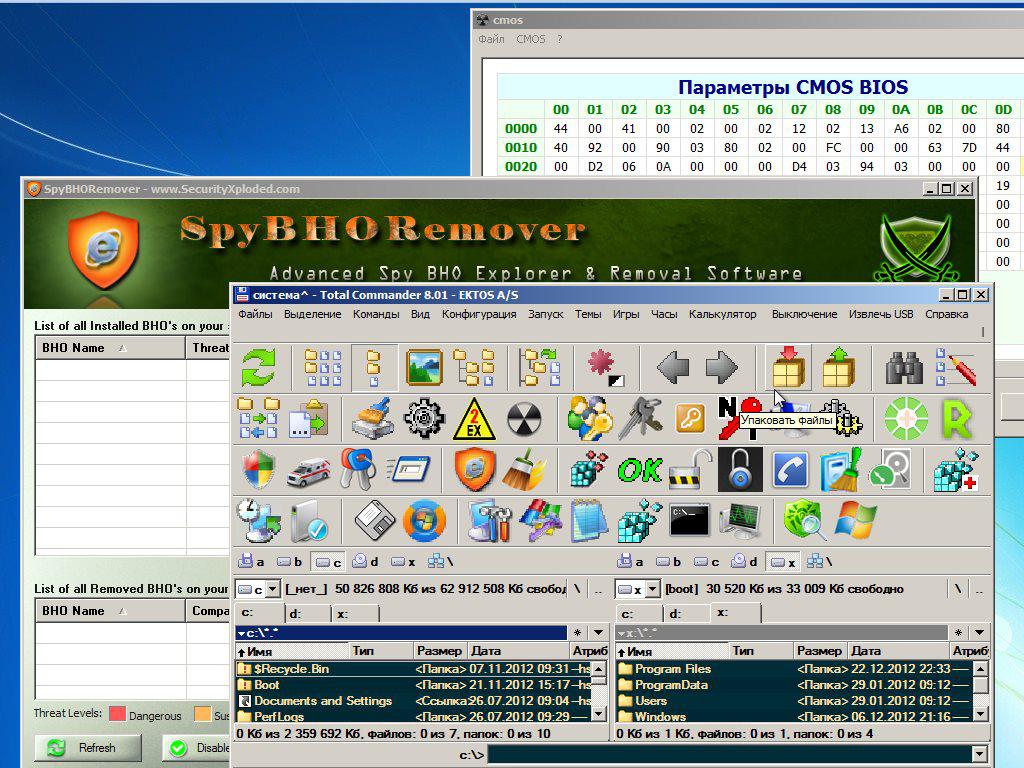Launch the yellow 2EX warning triangle tool
Image resolution: width=1024 pixels, height=768 pixels.
coord(474,418)
